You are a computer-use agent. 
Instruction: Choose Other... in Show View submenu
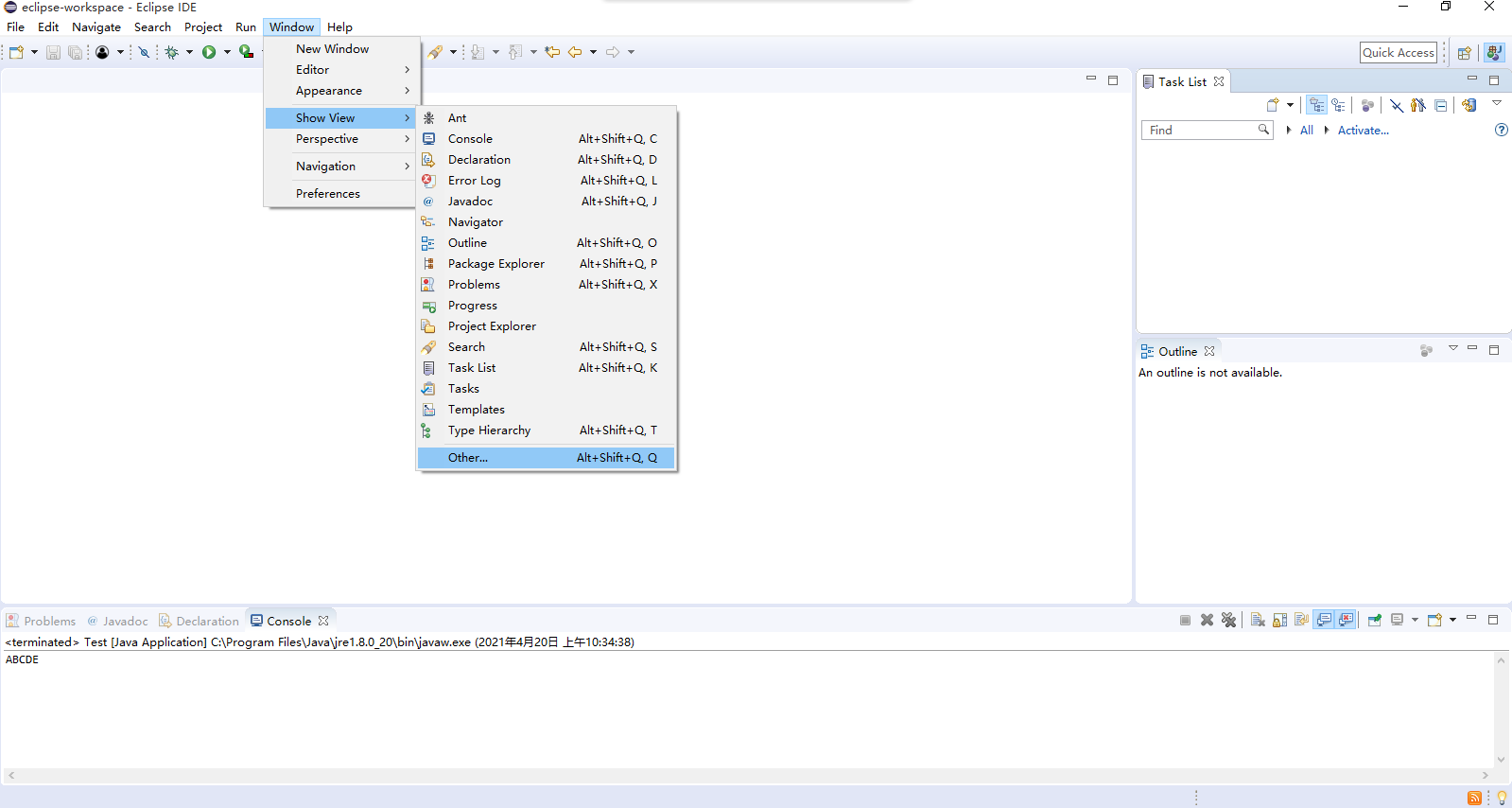(546, 457)
